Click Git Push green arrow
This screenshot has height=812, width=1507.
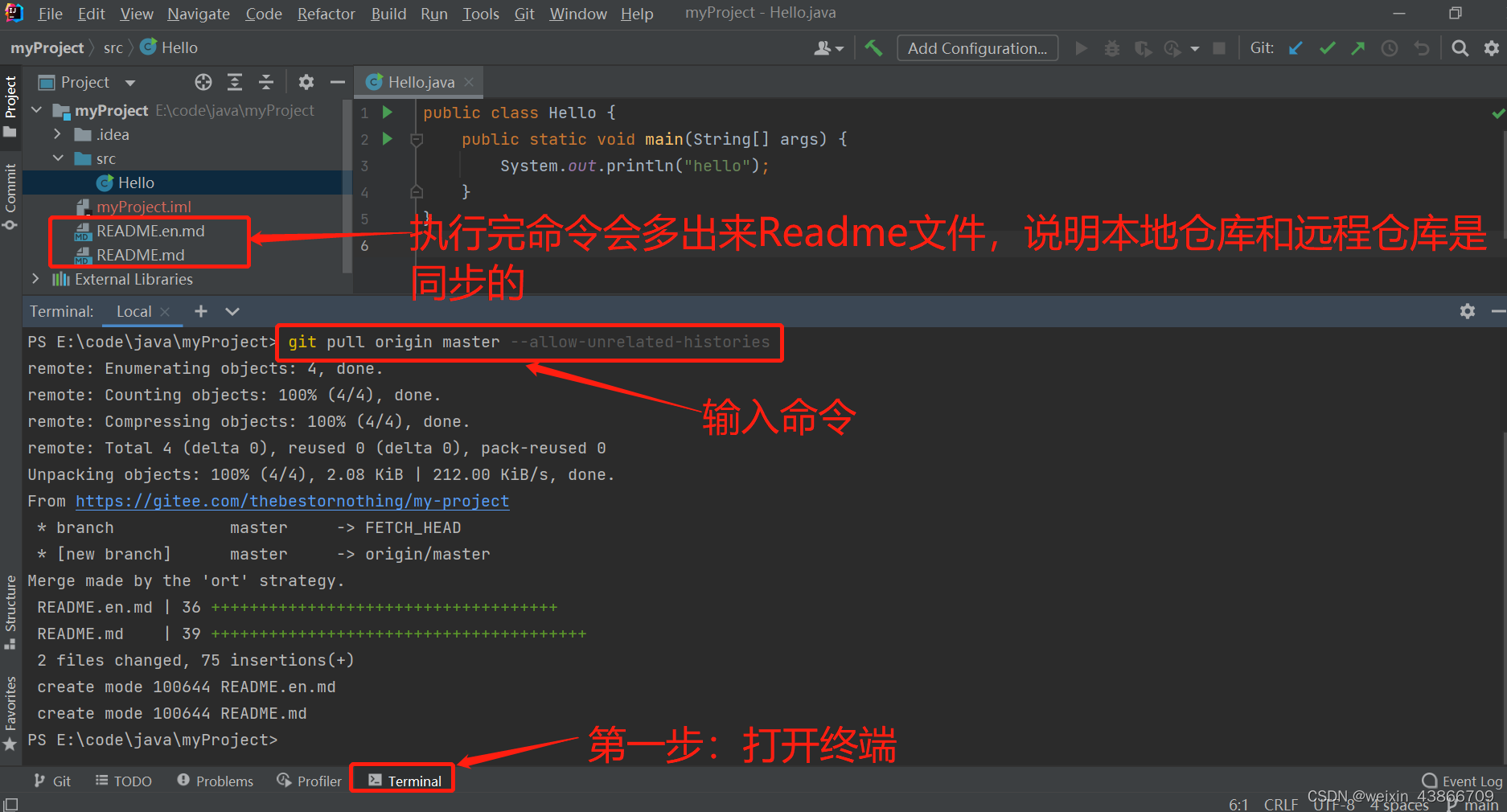(x=1358, y=48)
